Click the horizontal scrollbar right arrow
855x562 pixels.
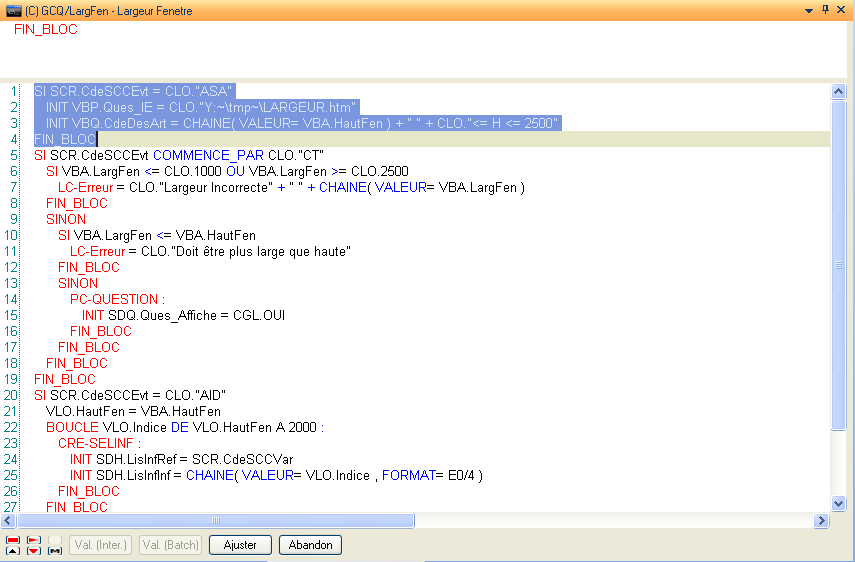coord(822,521)
